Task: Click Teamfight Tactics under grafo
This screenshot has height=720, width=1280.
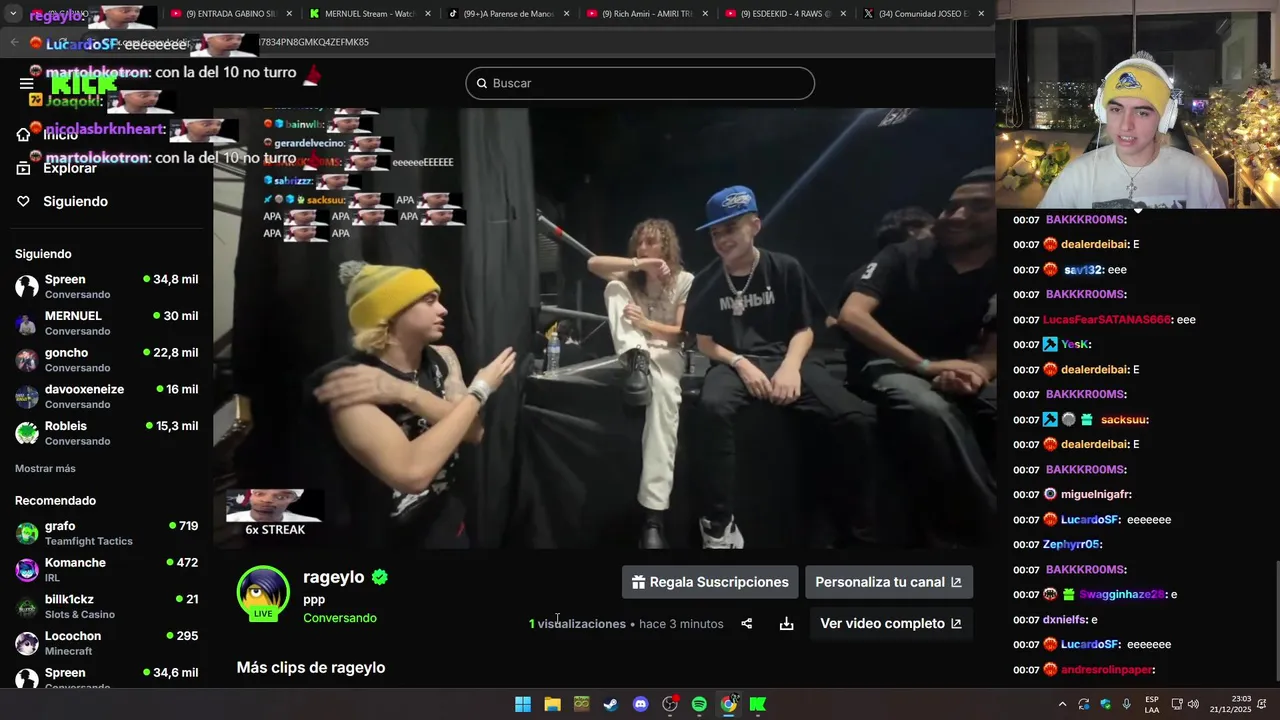Action: [89, 541]
